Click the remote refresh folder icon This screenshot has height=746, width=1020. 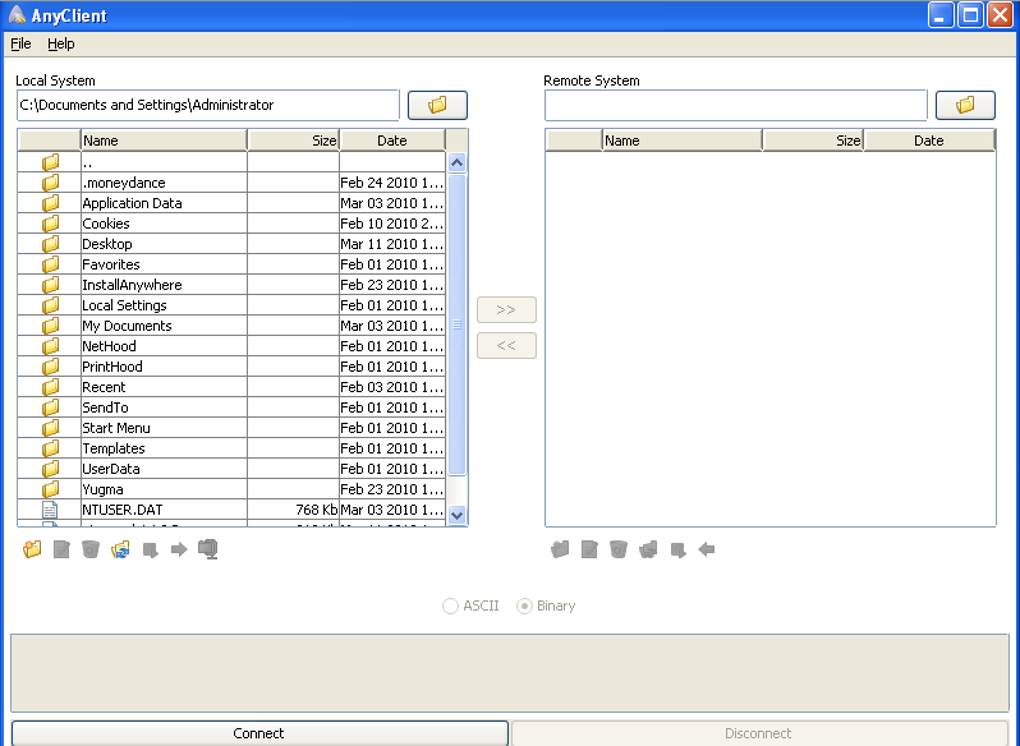(x=648, y=550)
